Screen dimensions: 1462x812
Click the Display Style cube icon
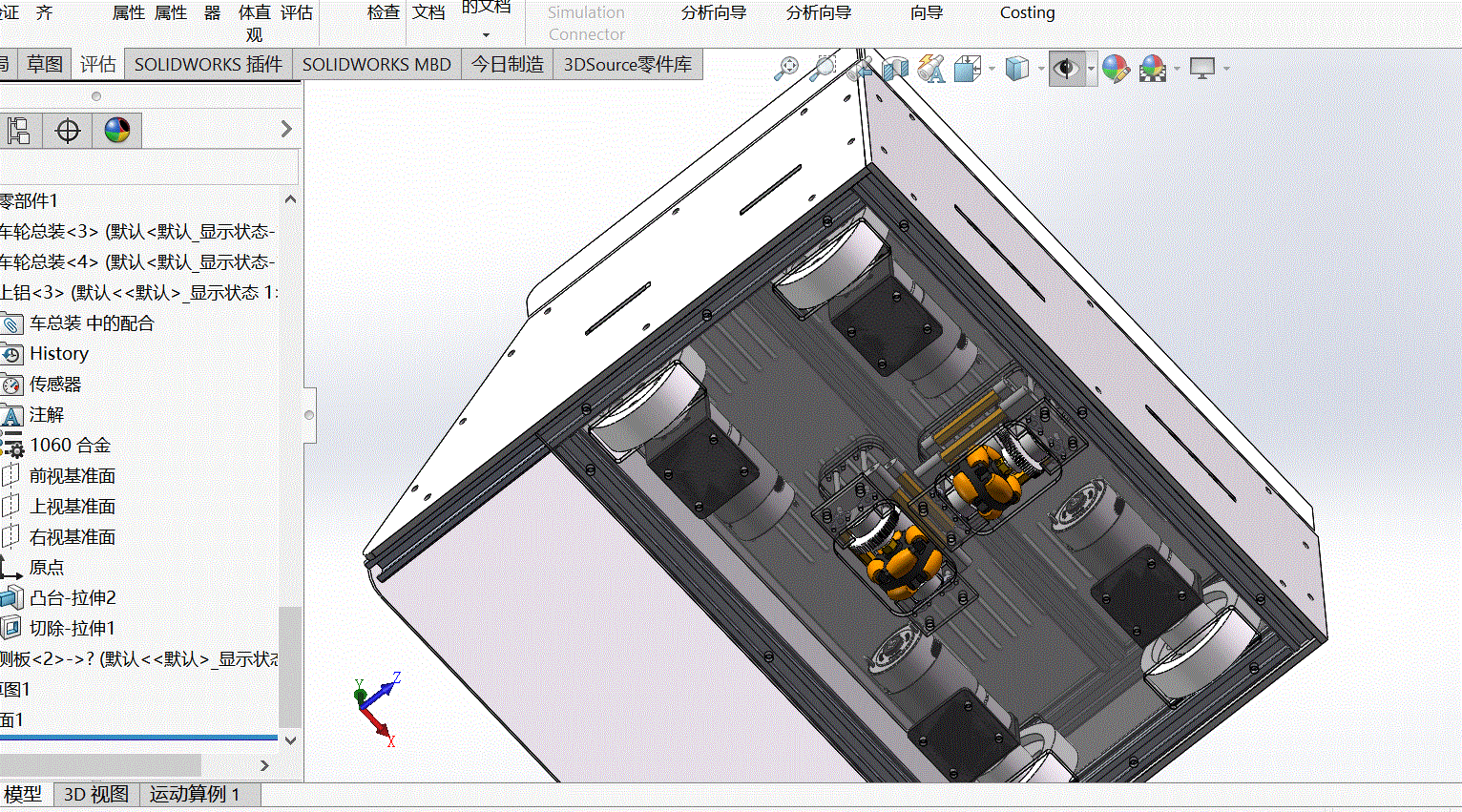1017,68
